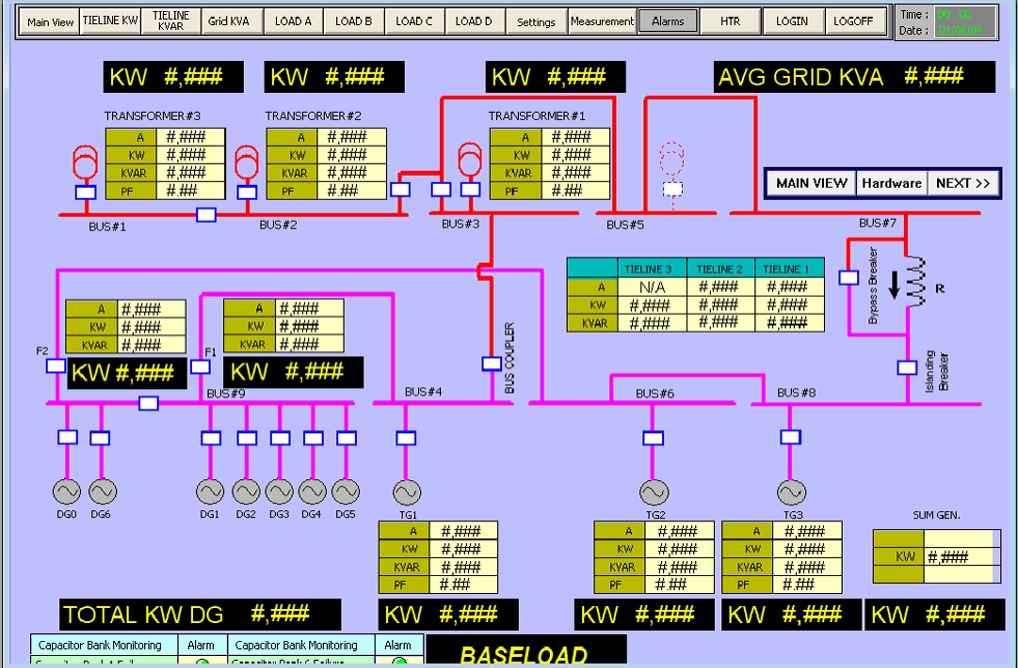Switch to the Alarms page

[667, 21]
